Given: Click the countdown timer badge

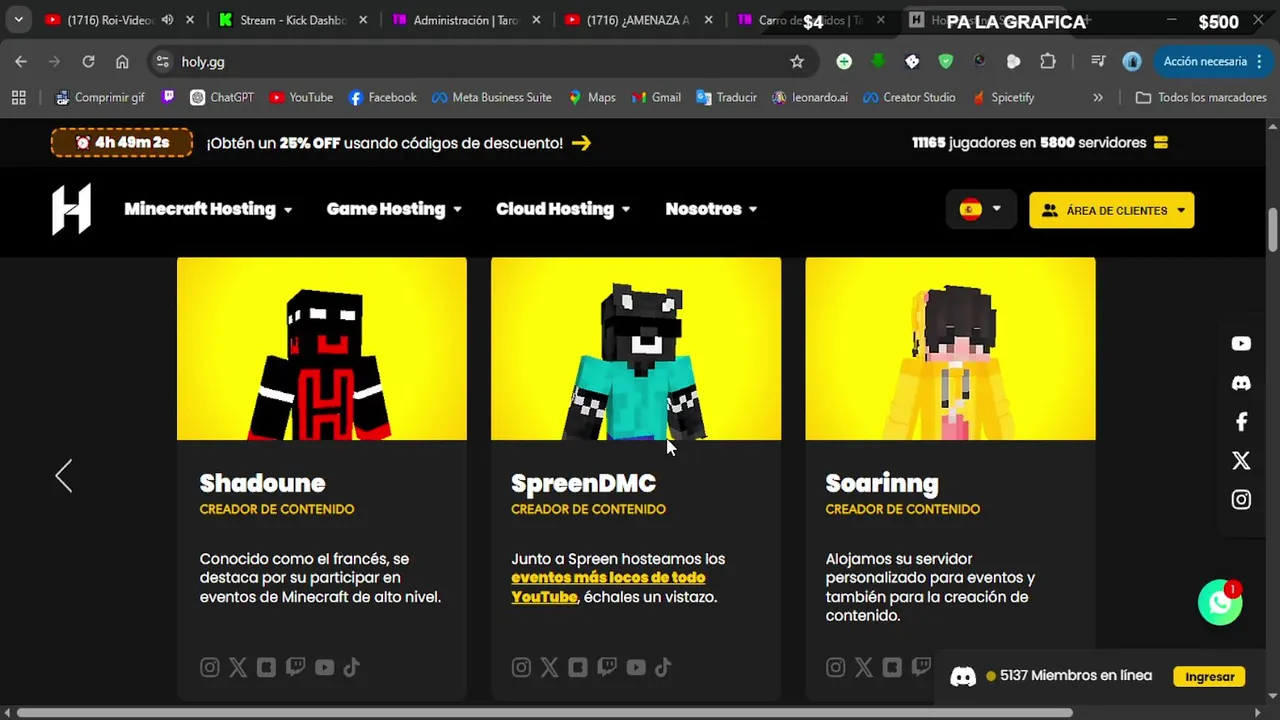Looking at the screenshot, I should click(122, 143).
